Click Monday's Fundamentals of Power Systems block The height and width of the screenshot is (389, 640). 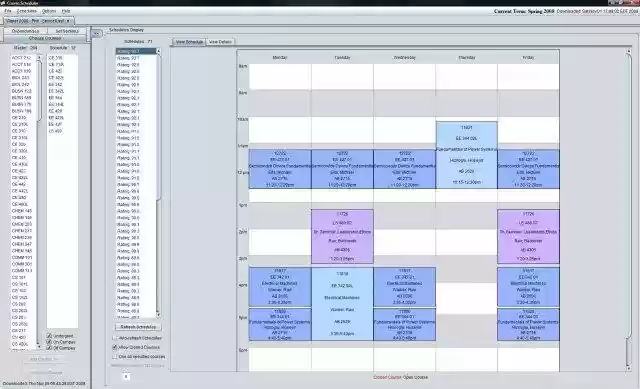[280, 325]
